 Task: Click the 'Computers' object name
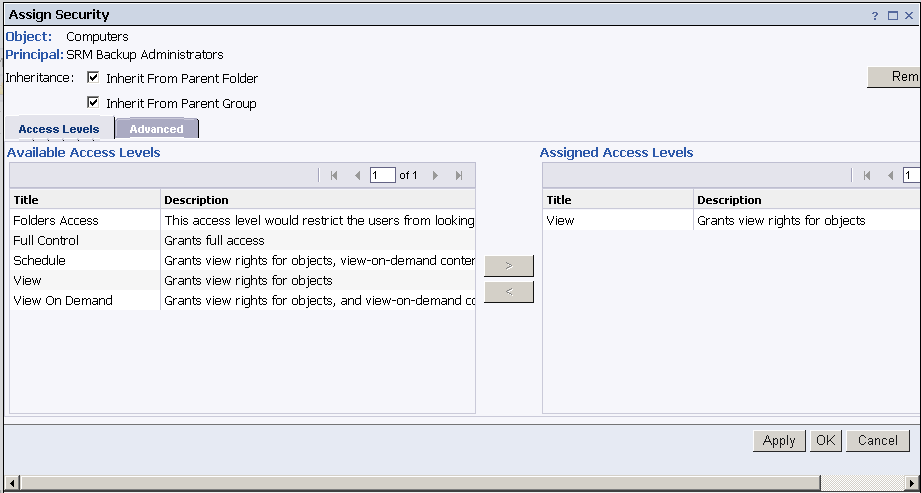(x=97, y=36)
